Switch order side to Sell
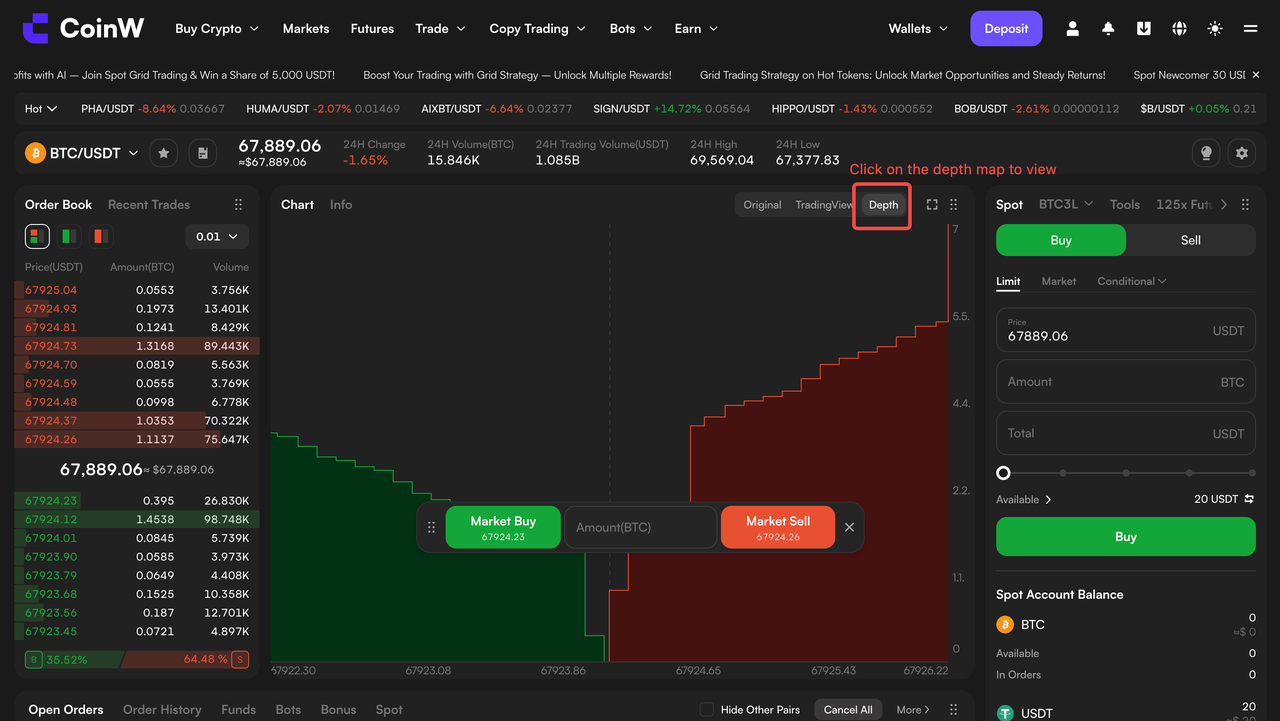The height and width of the screenshot is (721, 1280). tap(1190, 240)
